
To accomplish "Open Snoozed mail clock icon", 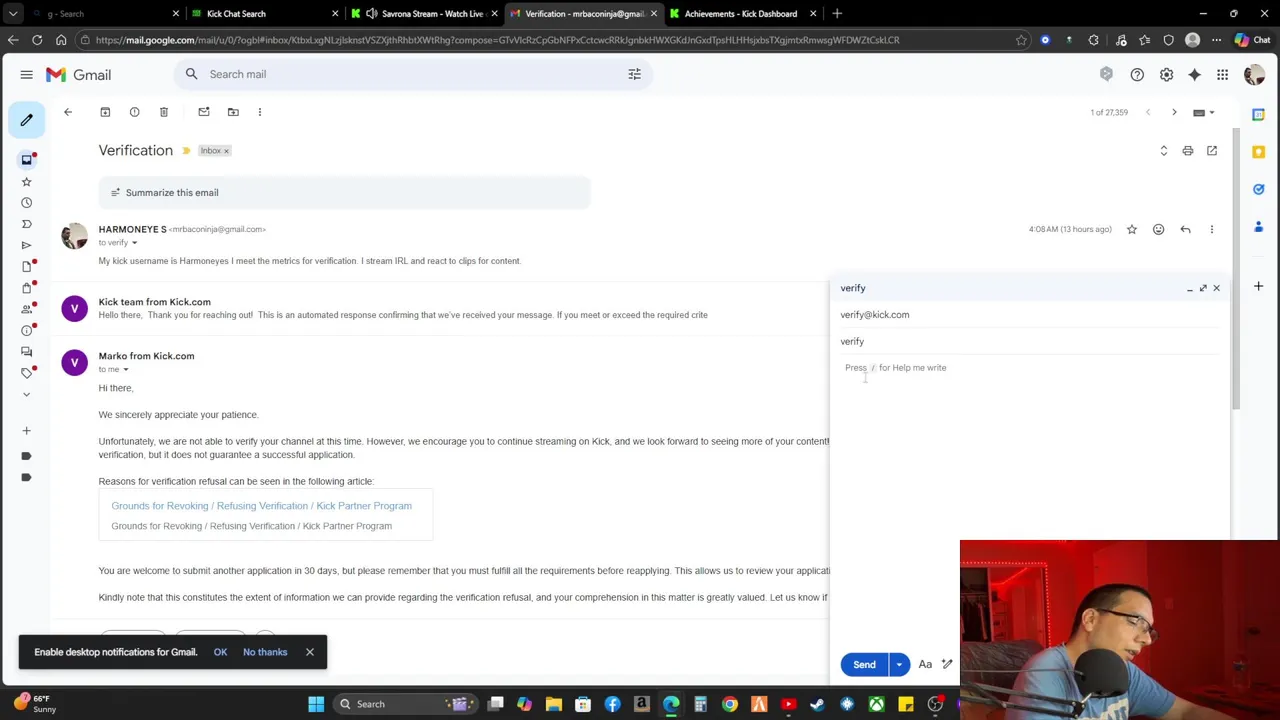I will (x=27, y=202).
